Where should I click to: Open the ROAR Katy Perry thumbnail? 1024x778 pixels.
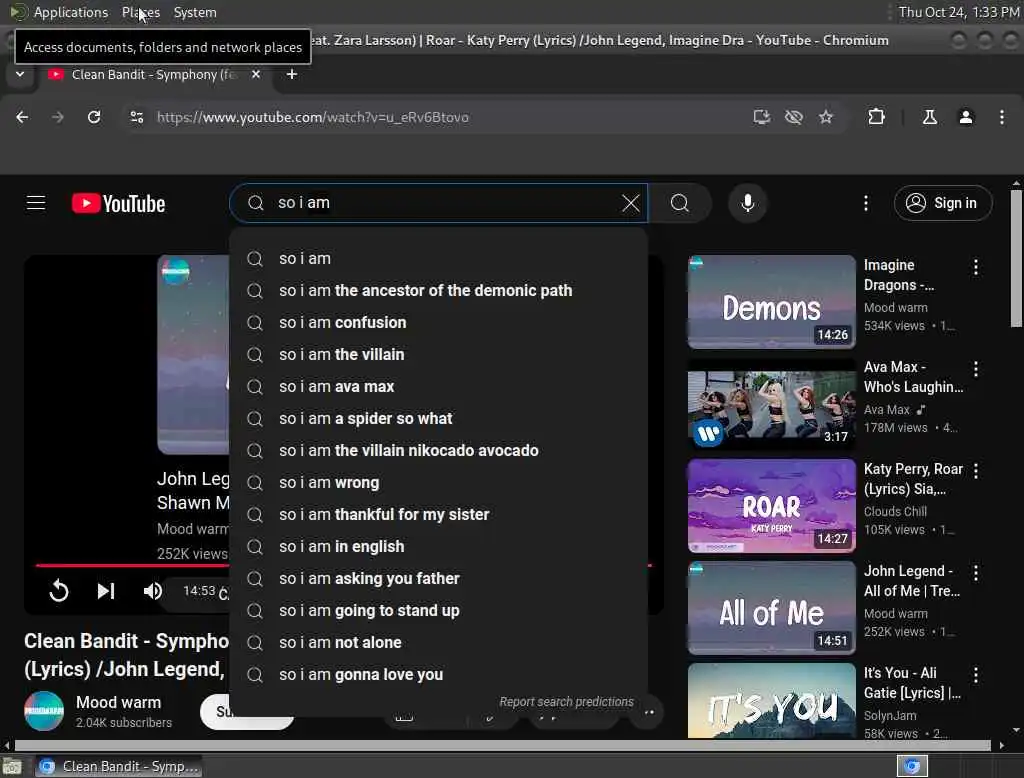point(771,506)
